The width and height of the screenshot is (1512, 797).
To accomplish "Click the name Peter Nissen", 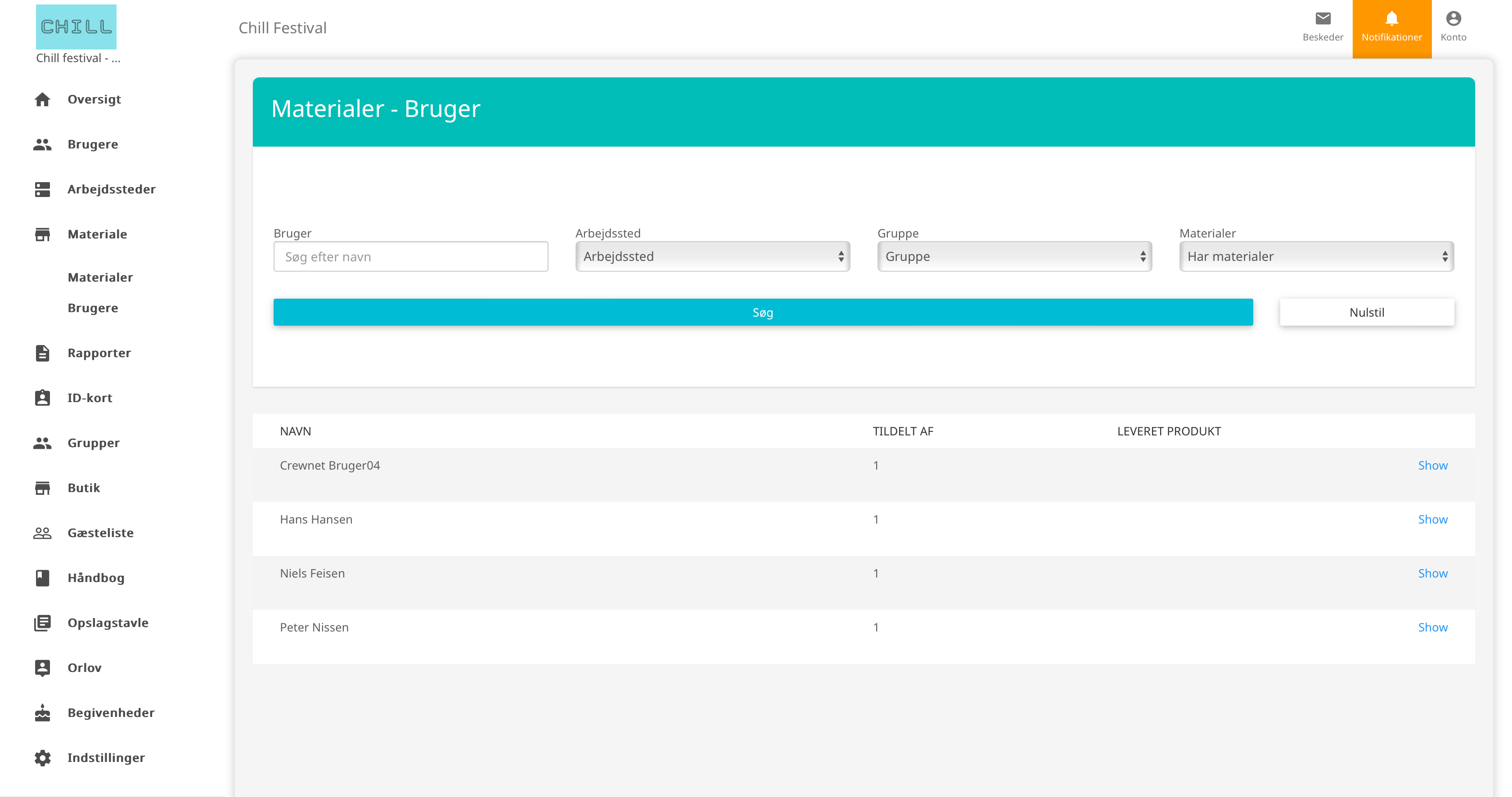I will coord(314,627).
